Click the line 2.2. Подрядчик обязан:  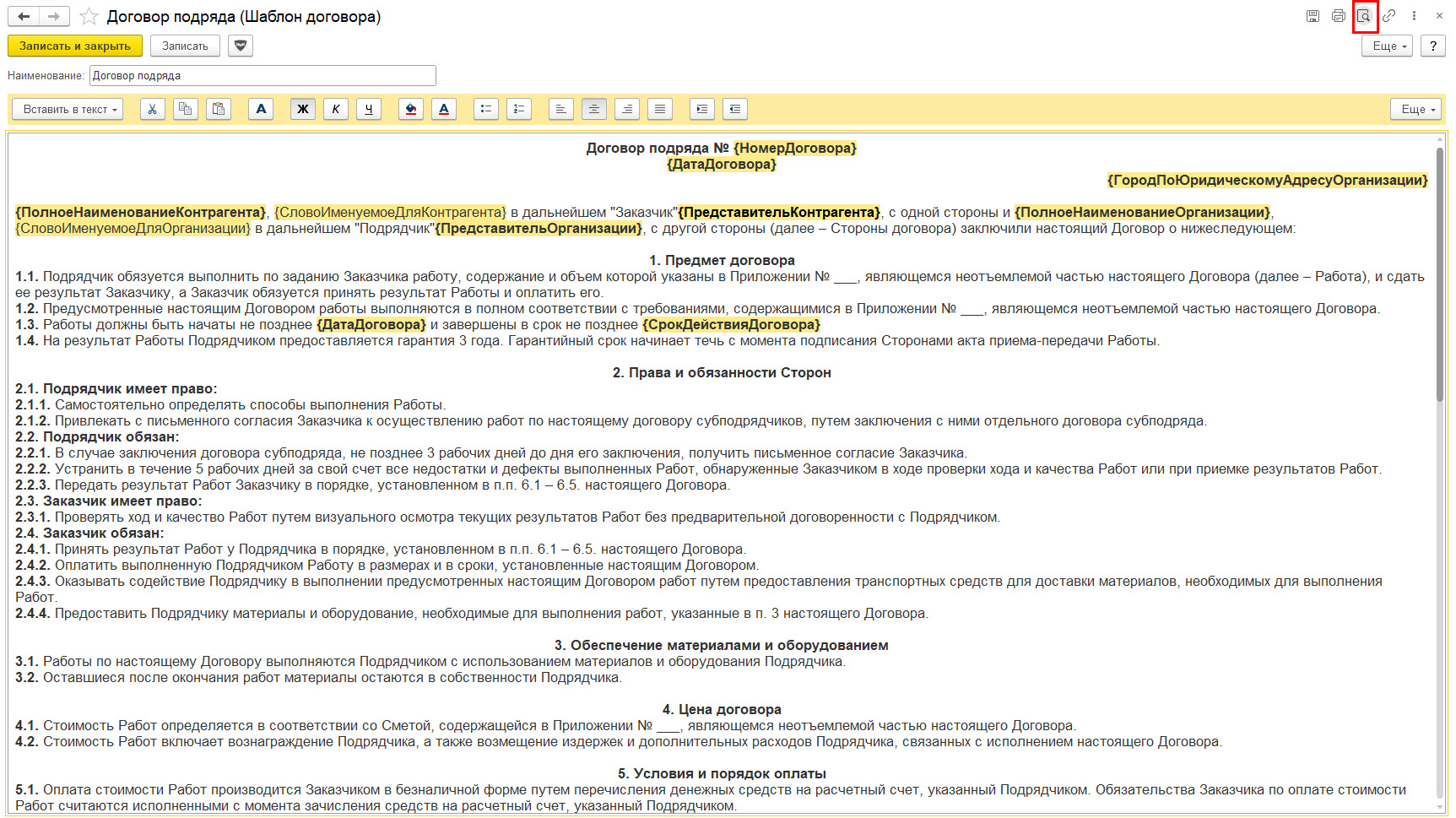97,436
